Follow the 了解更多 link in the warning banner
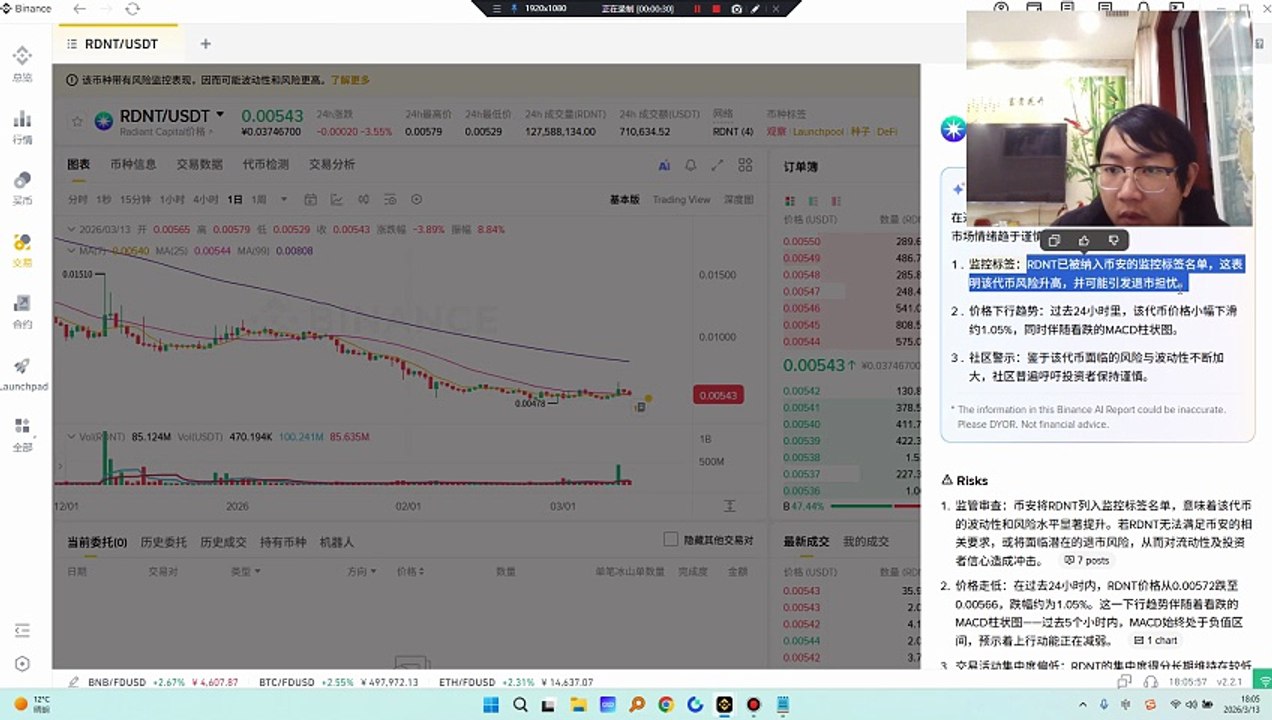This screenshot has width=1272, height=720. [350, 80]
